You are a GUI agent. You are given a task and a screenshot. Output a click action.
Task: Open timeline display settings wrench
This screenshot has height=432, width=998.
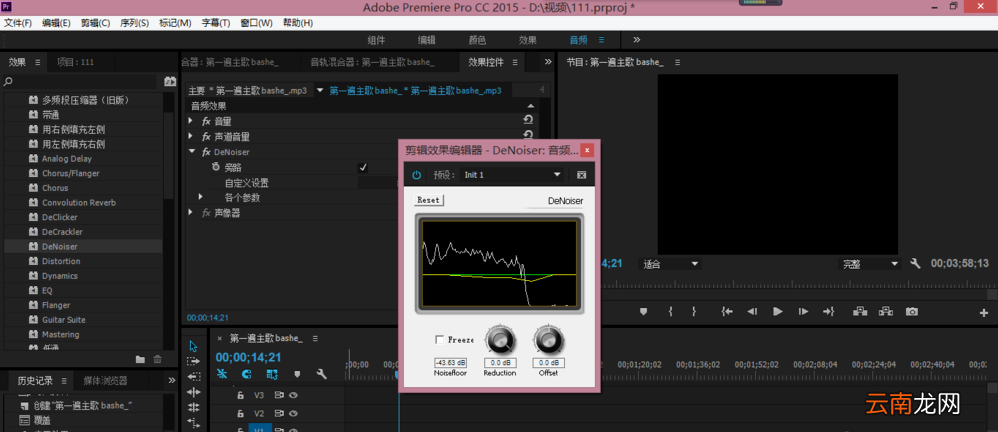coord(321,374)
